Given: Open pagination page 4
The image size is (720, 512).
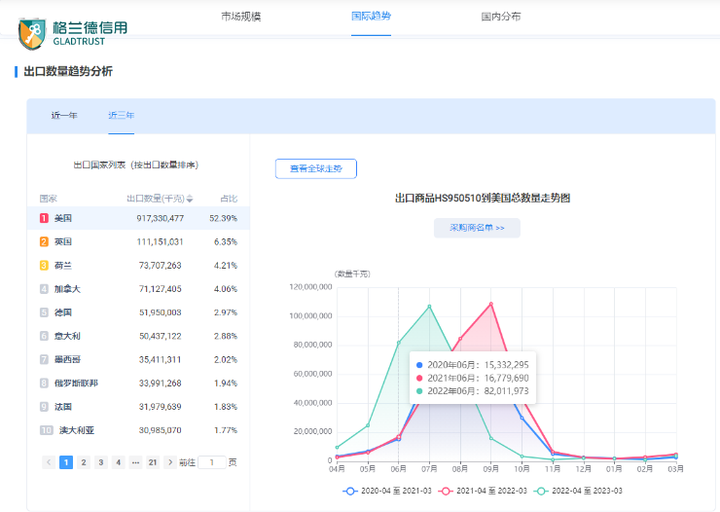Looking at the screenshot, I should click(118, 462).
